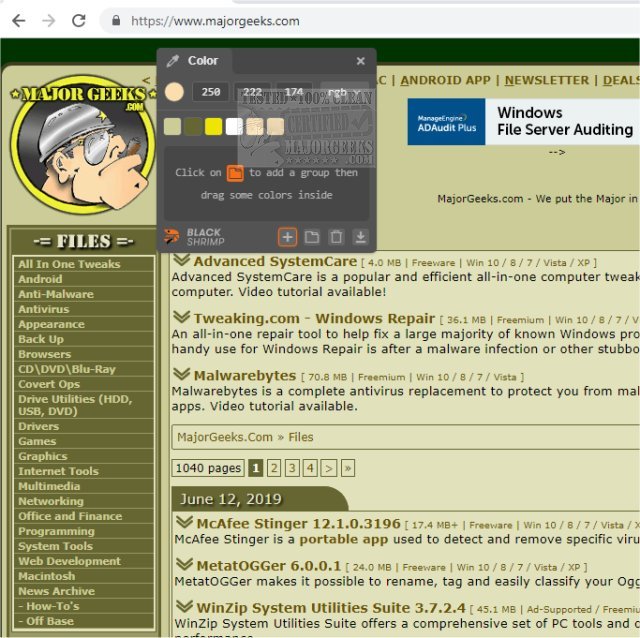Select the dark olive color swatch

tap(193, 127)
